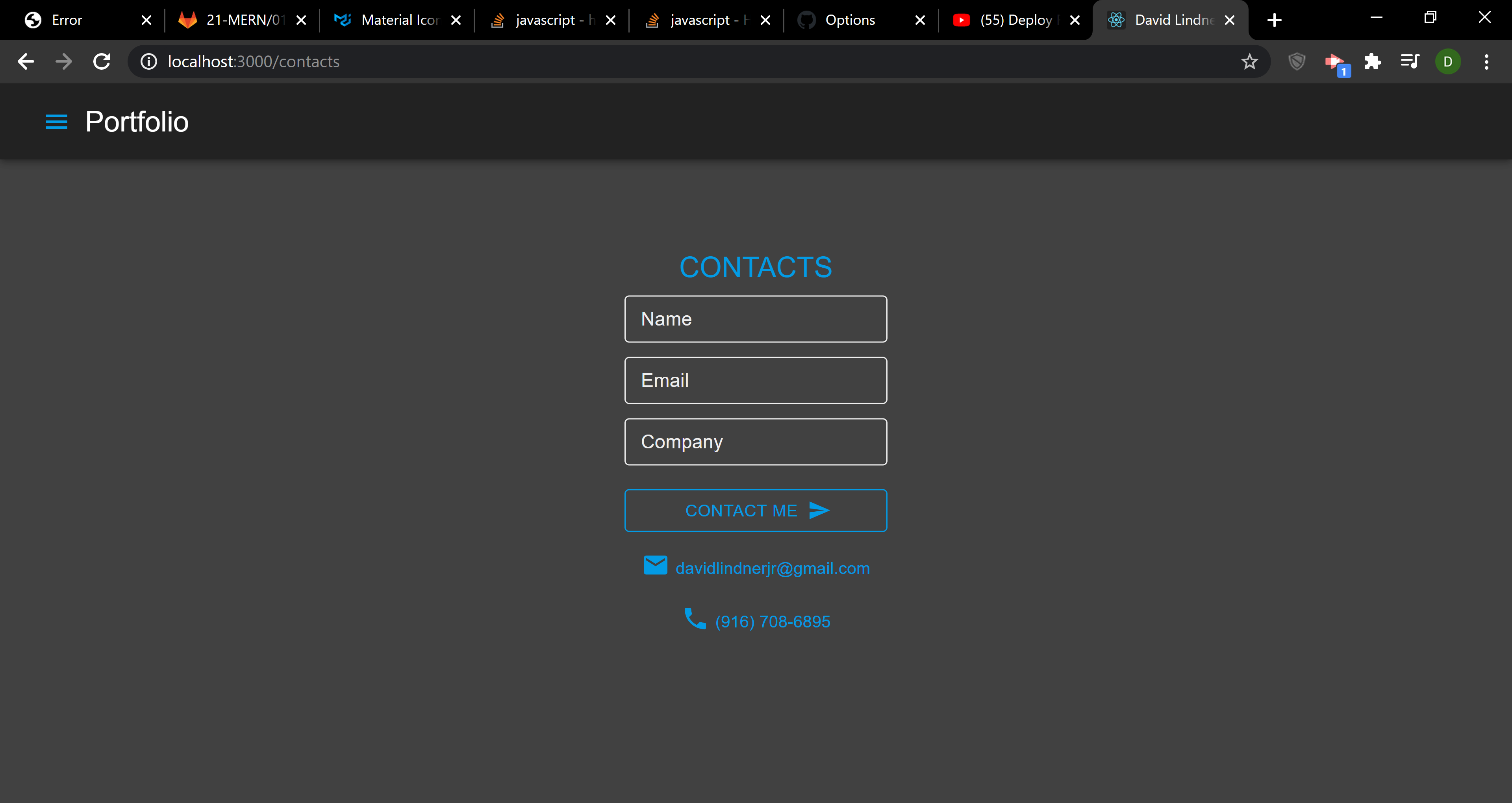Open the Brave Shields icon

click(1297, 61)
